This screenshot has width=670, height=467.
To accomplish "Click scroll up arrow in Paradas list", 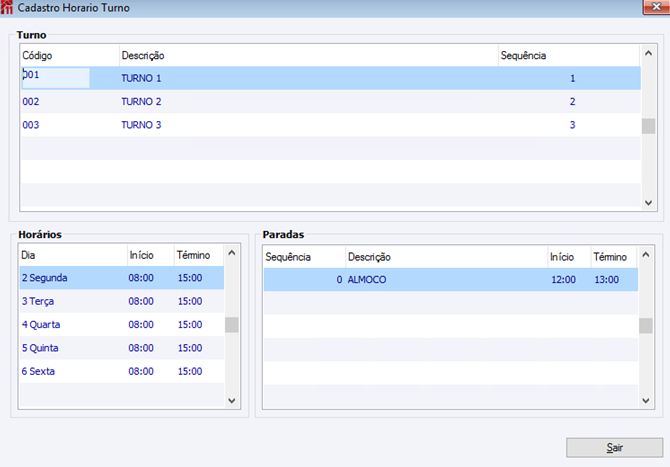I will 646,255.
